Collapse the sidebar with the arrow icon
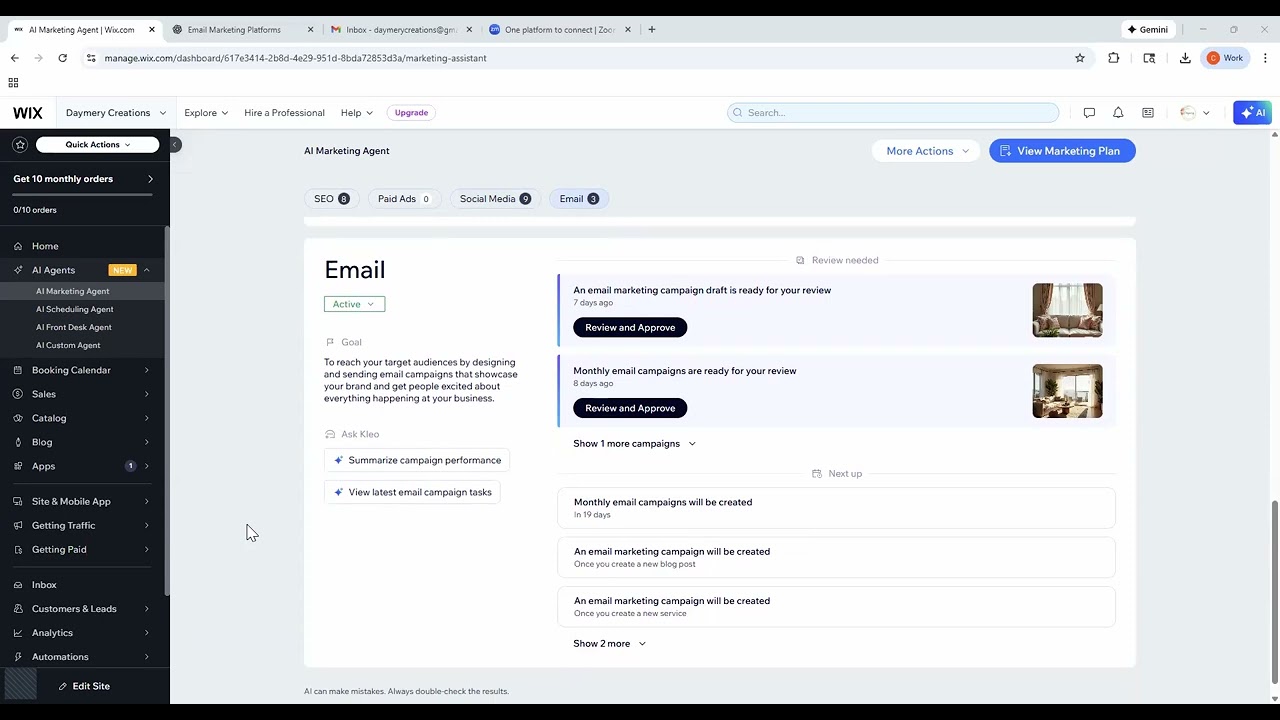Viewport: 1280px width, 720px height. [x=174, y=145]
